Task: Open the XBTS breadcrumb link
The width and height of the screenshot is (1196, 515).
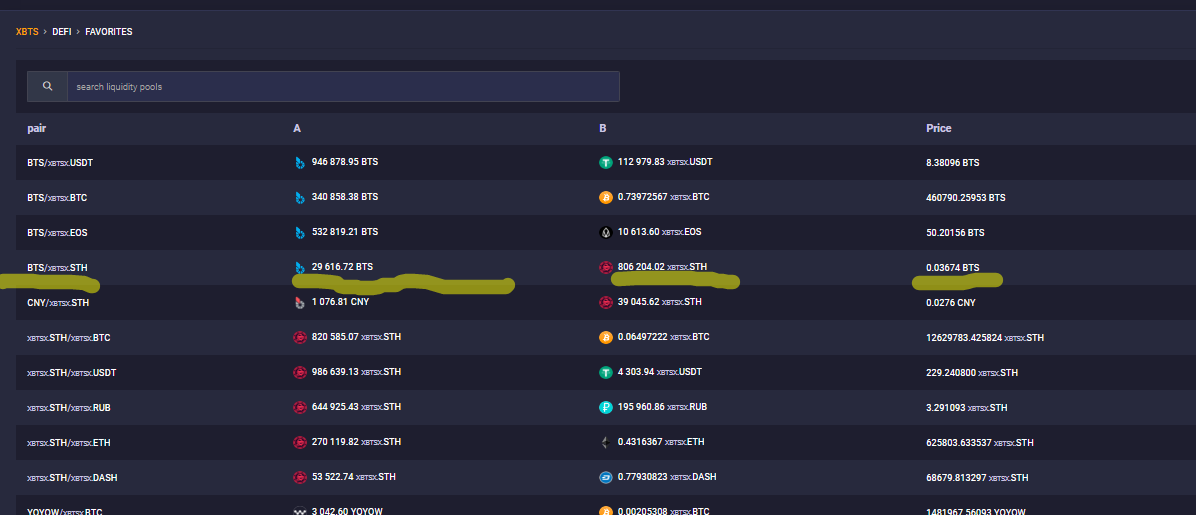Action: pos(27,32)
